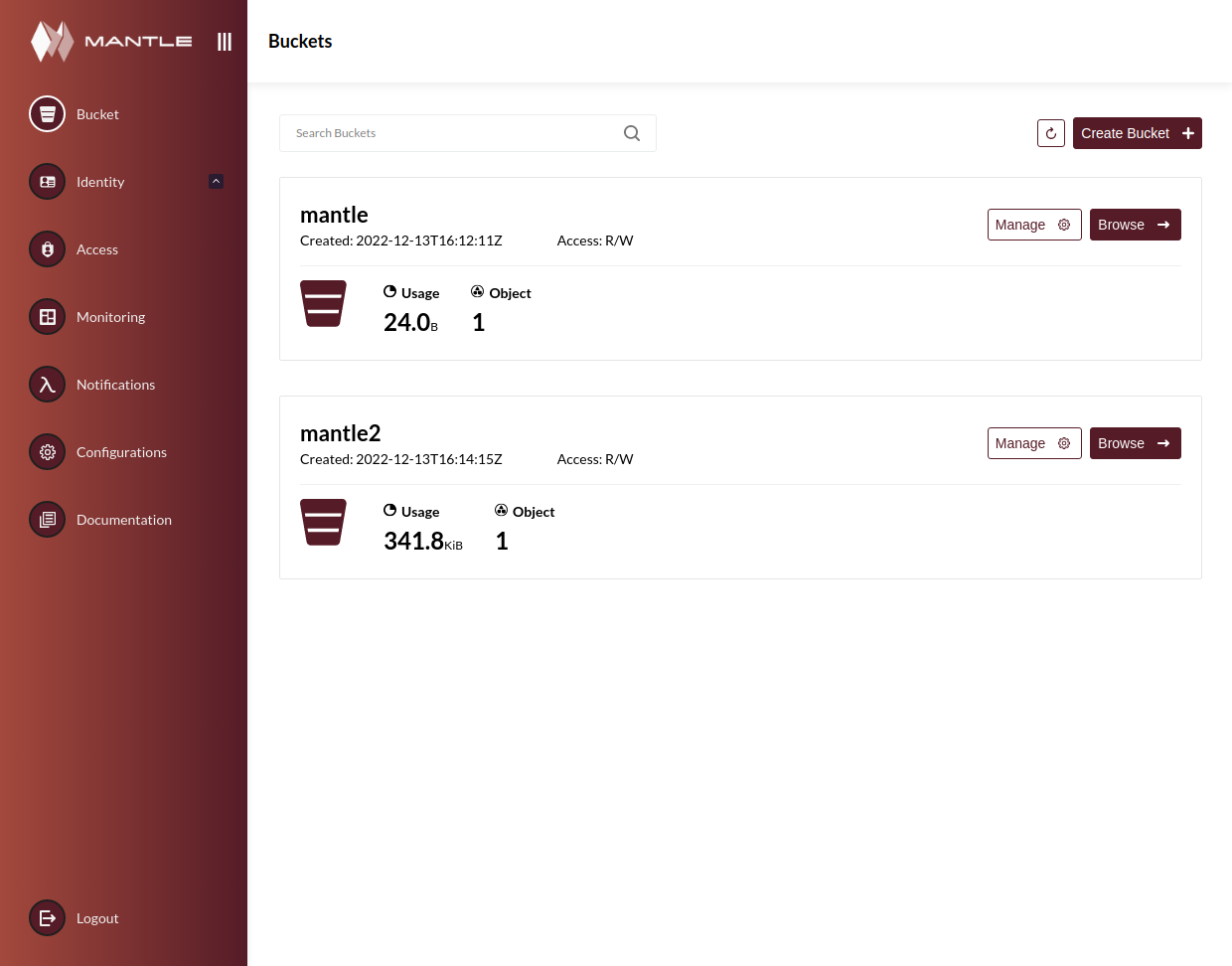This screenshot has width=1232, height=966.
Task: Click the Create Bucket button
Action: [x=1138, y=133]
